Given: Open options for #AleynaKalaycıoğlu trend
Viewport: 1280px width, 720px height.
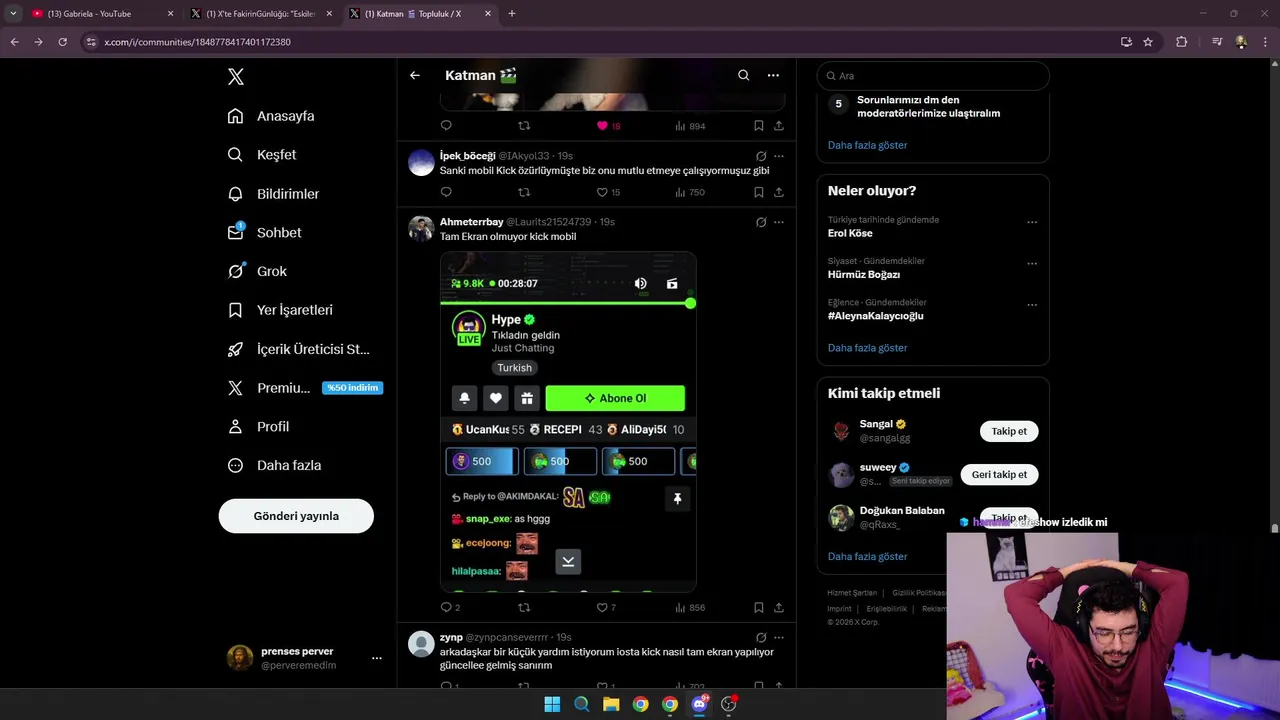Looking at the screenshot, I should (1032, 304).
